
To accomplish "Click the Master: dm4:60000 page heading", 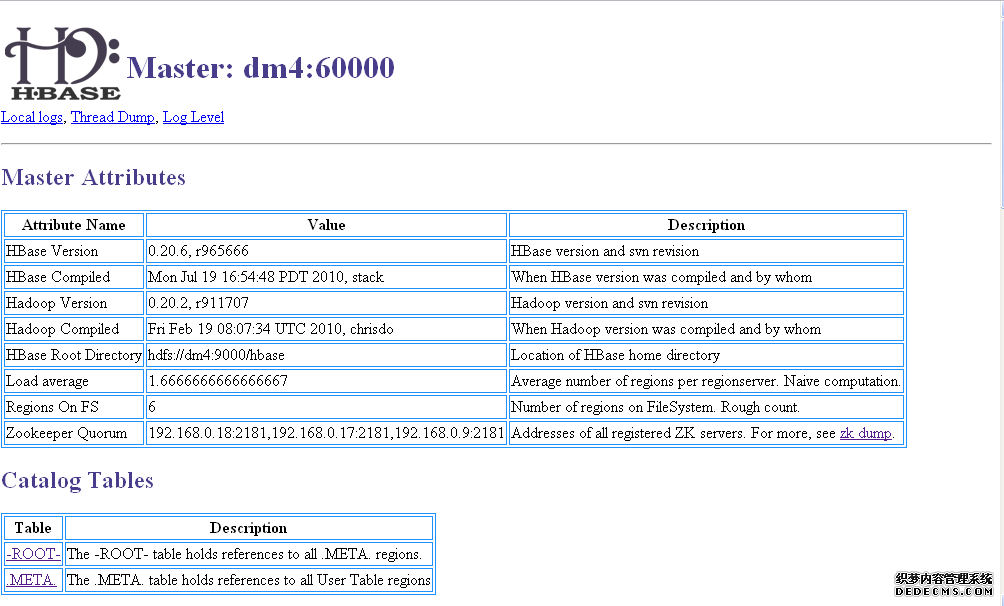I will click(x=260, y=68).
